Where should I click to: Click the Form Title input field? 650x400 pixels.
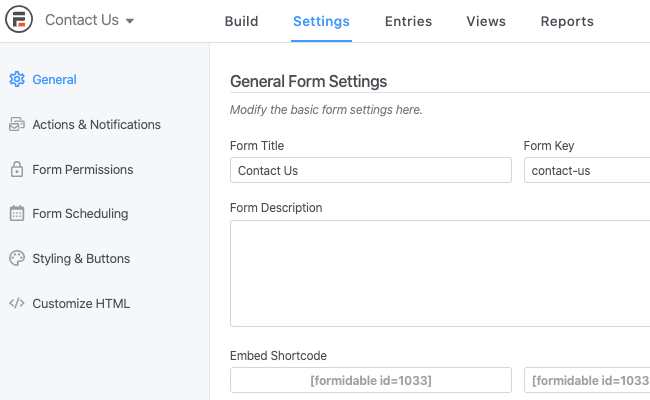point(370,171)
